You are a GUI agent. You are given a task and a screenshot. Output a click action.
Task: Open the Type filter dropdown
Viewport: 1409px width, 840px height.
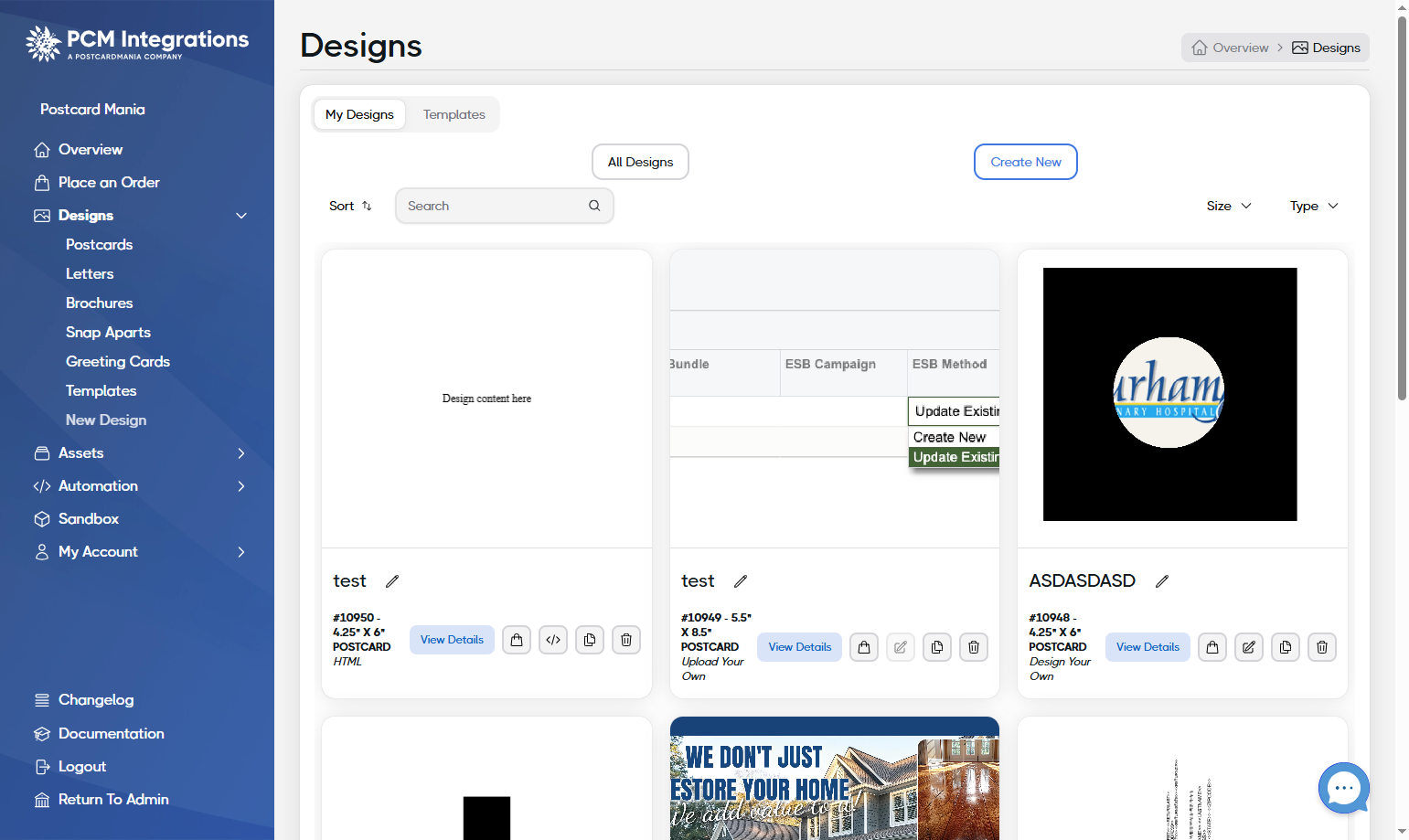[1314, 206]
